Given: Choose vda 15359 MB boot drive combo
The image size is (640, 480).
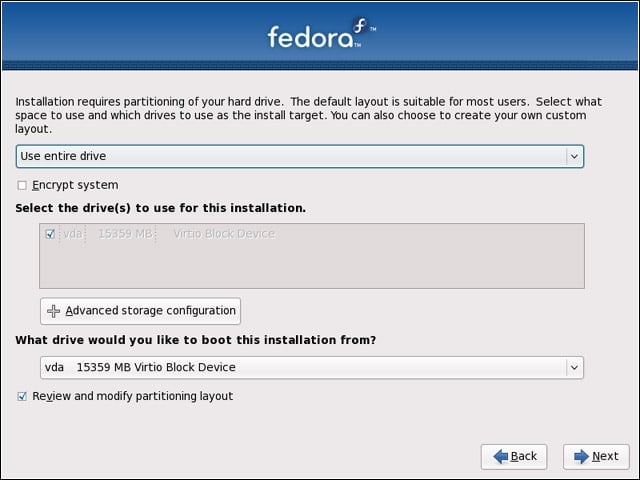Looking at the screenshot, I should (312, 367).
